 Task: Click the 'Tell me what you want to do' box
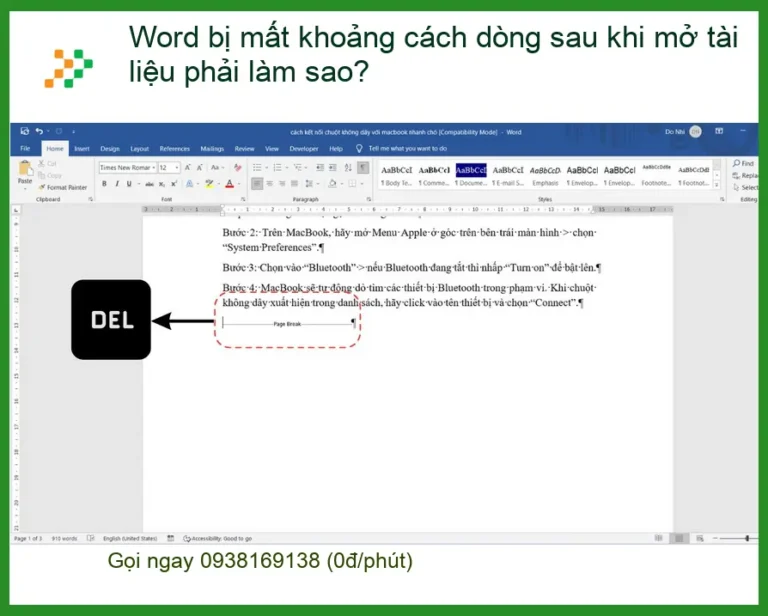408,148
